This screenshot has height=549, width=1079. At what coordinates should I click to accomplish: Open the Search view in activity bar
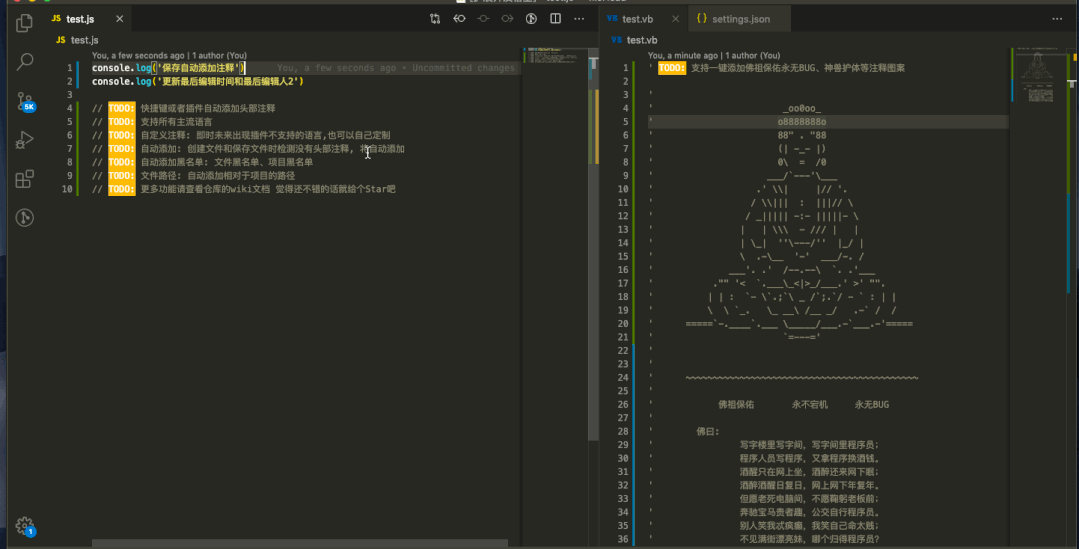(25, 62)
